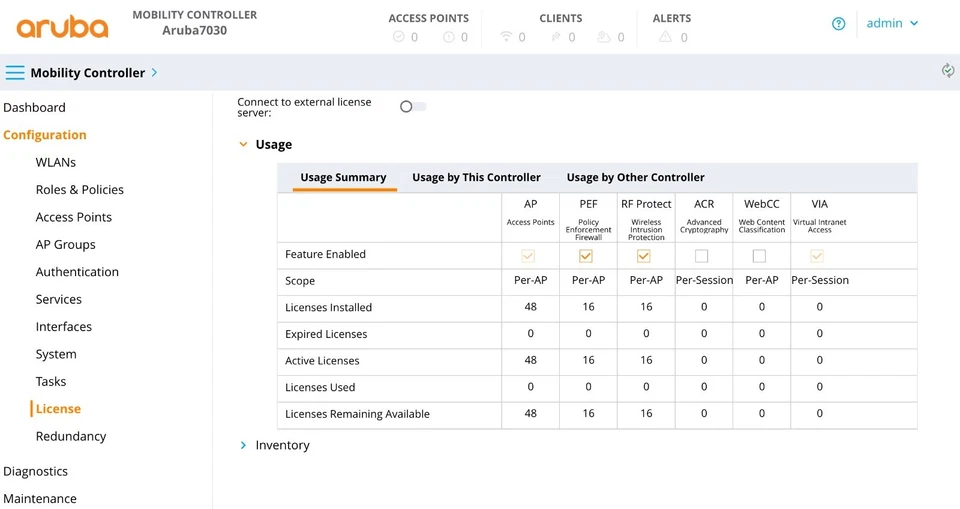Click the help question mark icon

pos(839,24)
